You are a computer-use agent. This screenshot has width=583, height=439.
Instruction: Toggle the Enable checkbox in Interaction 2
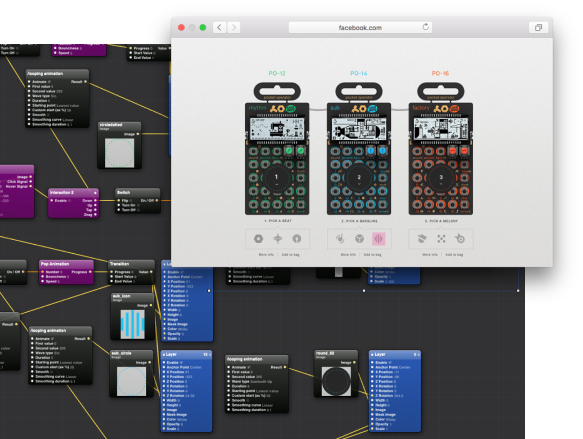(69, 201)
